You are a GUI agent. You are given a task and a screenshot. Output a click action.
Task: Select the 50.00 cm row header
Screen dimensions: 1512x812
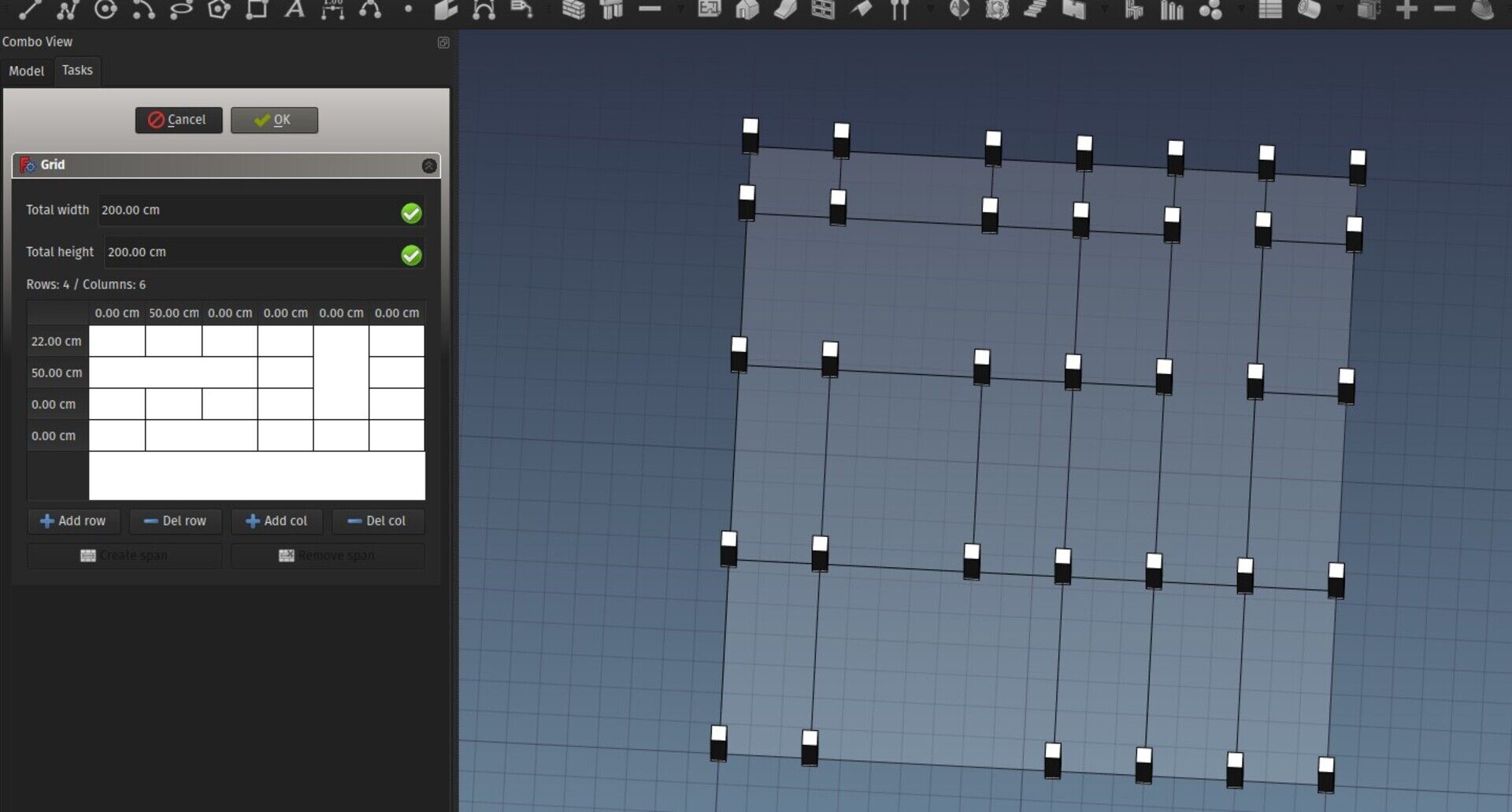[x=57, y=373]
